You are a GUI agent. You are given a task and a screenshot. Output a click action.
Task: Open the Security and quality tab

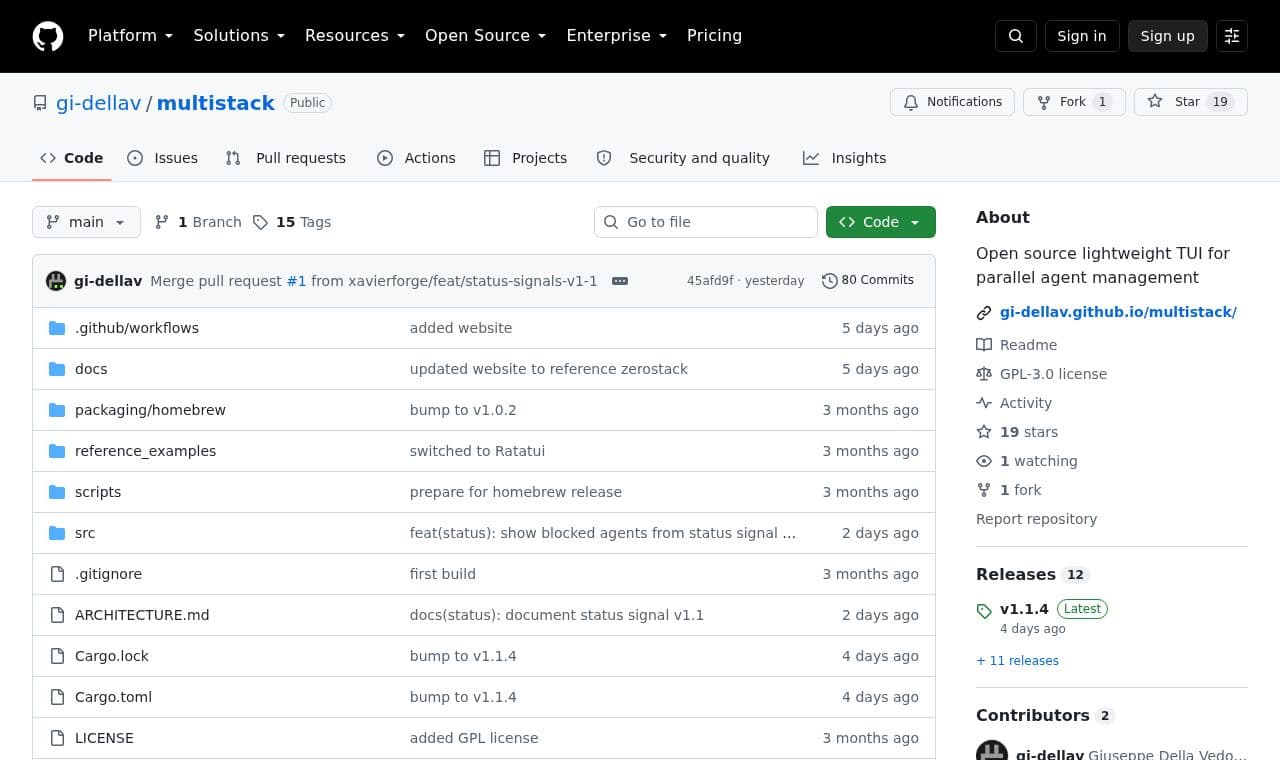pos(683,158)
